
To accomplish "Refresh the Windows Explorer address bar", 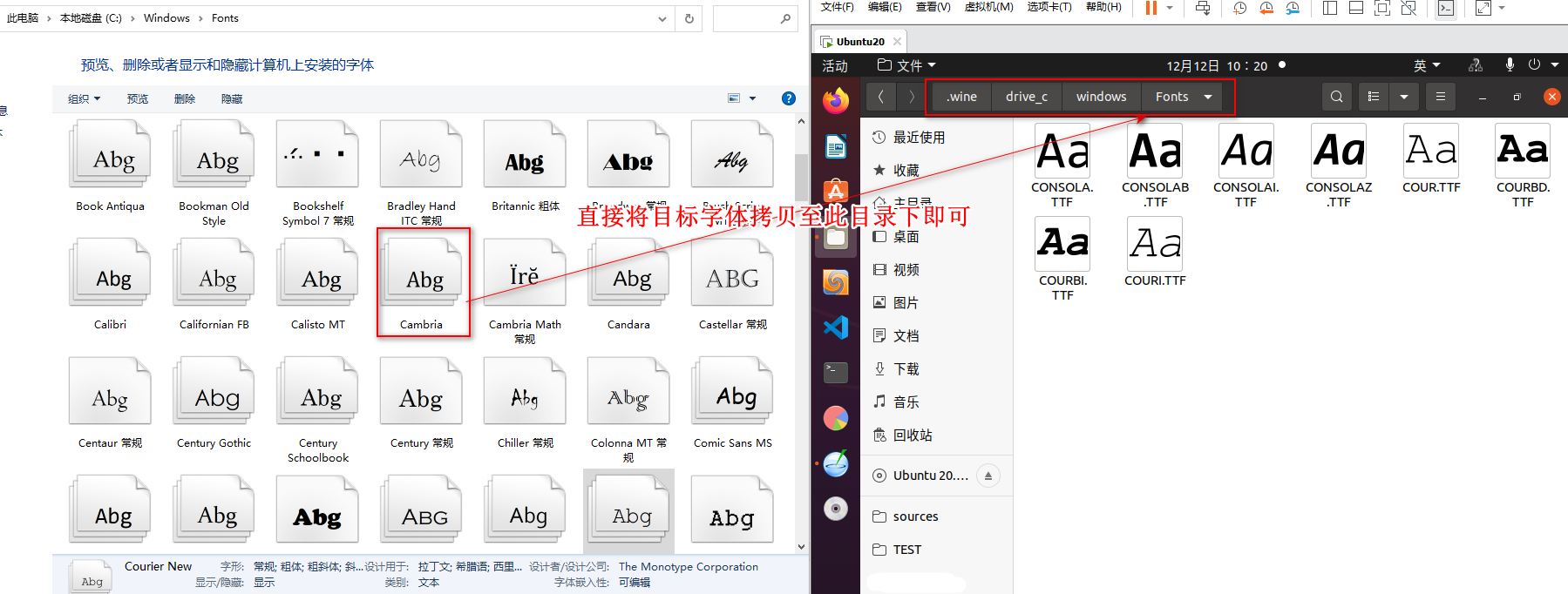I will pyautogui.click(x=689, y=18).
